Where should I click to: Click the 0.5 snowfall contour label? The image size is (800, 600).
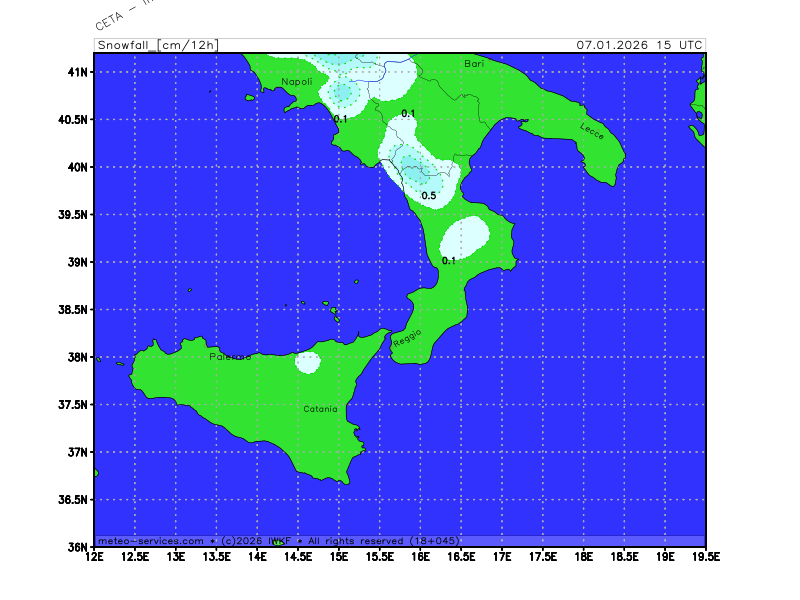(428, 196)
